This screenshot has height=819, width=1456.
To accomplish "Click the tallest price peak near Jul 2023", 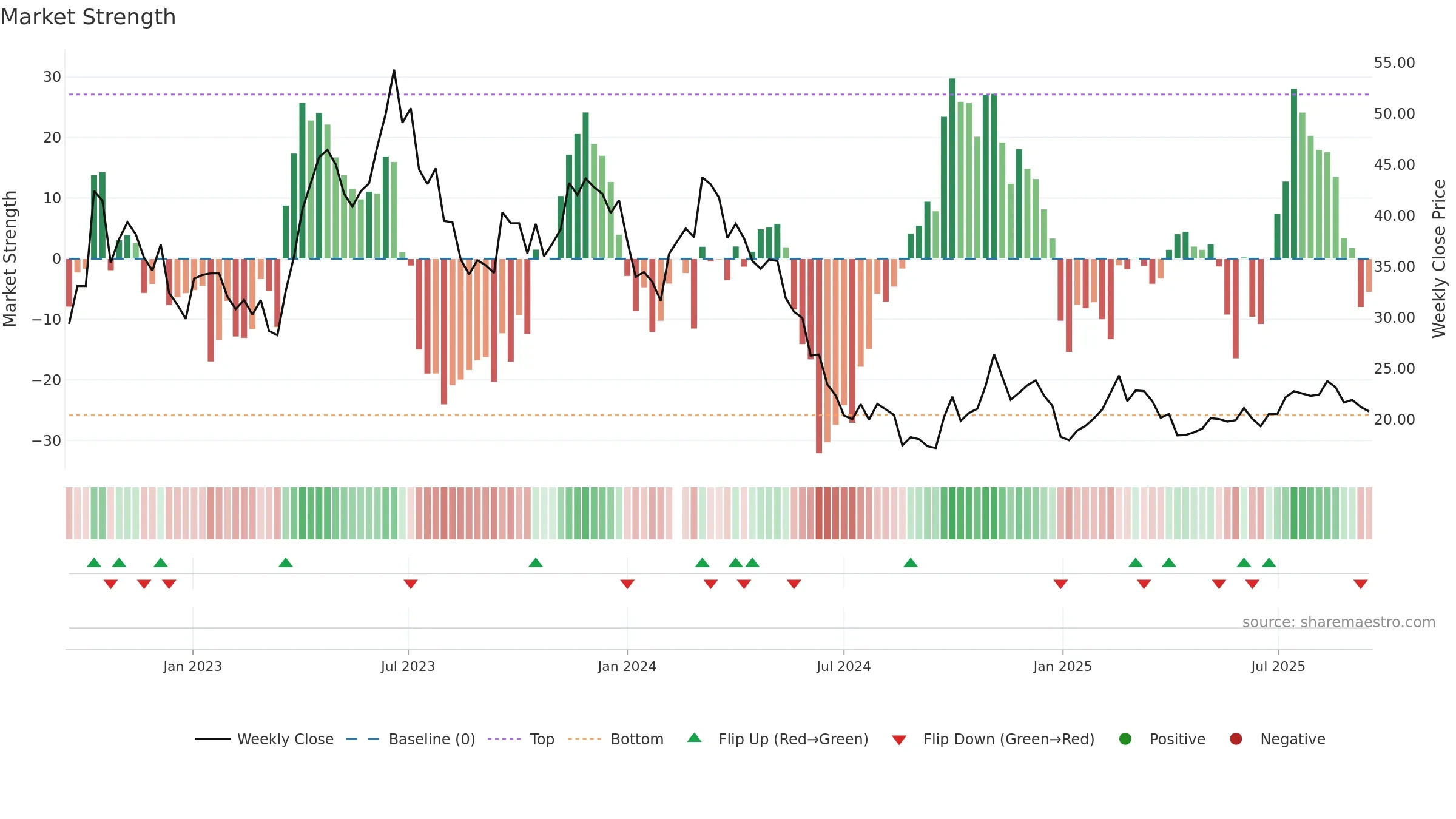I will 394,71.
